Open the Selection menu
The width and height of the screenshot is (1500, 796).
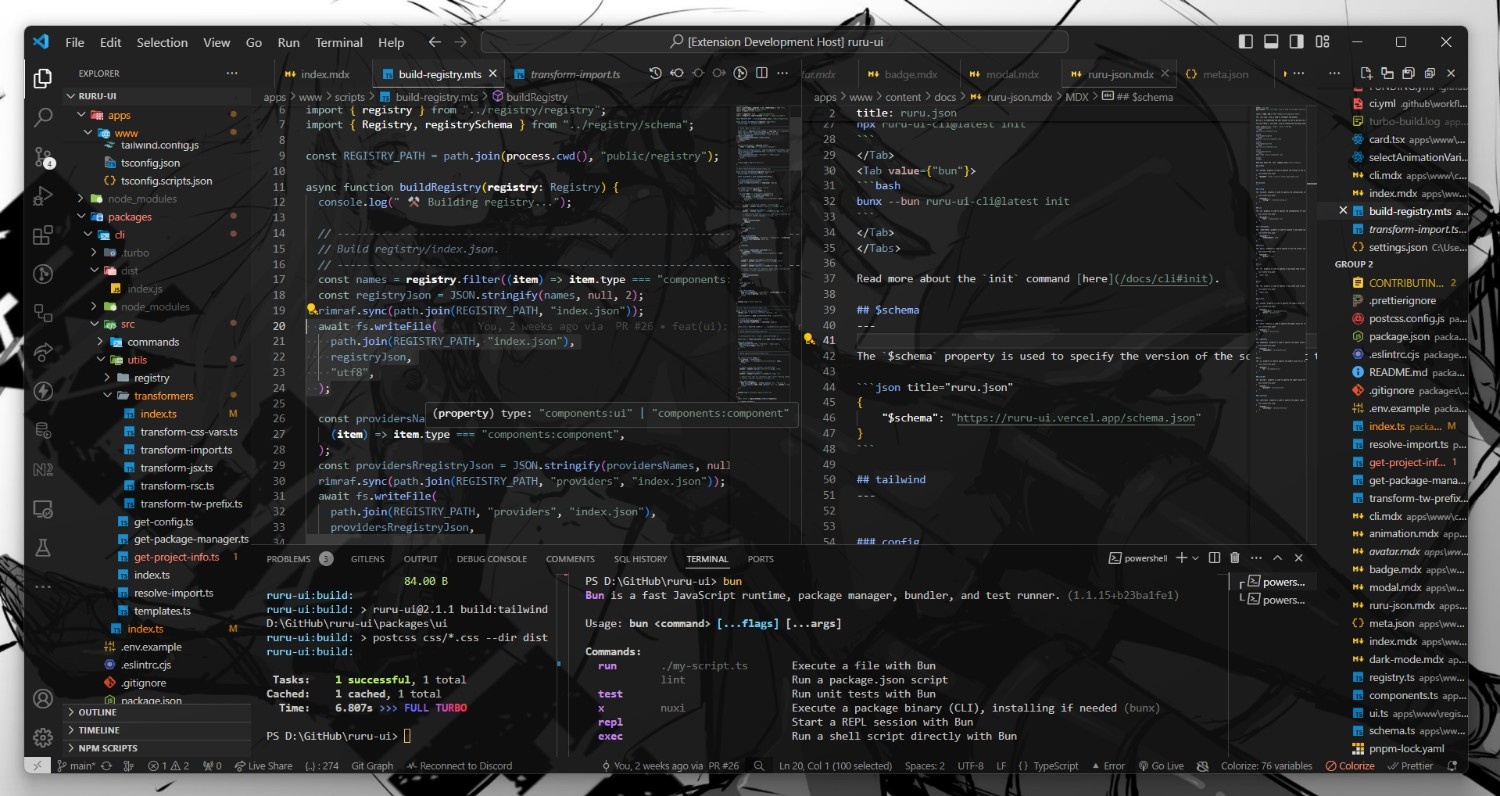point(162,42)
